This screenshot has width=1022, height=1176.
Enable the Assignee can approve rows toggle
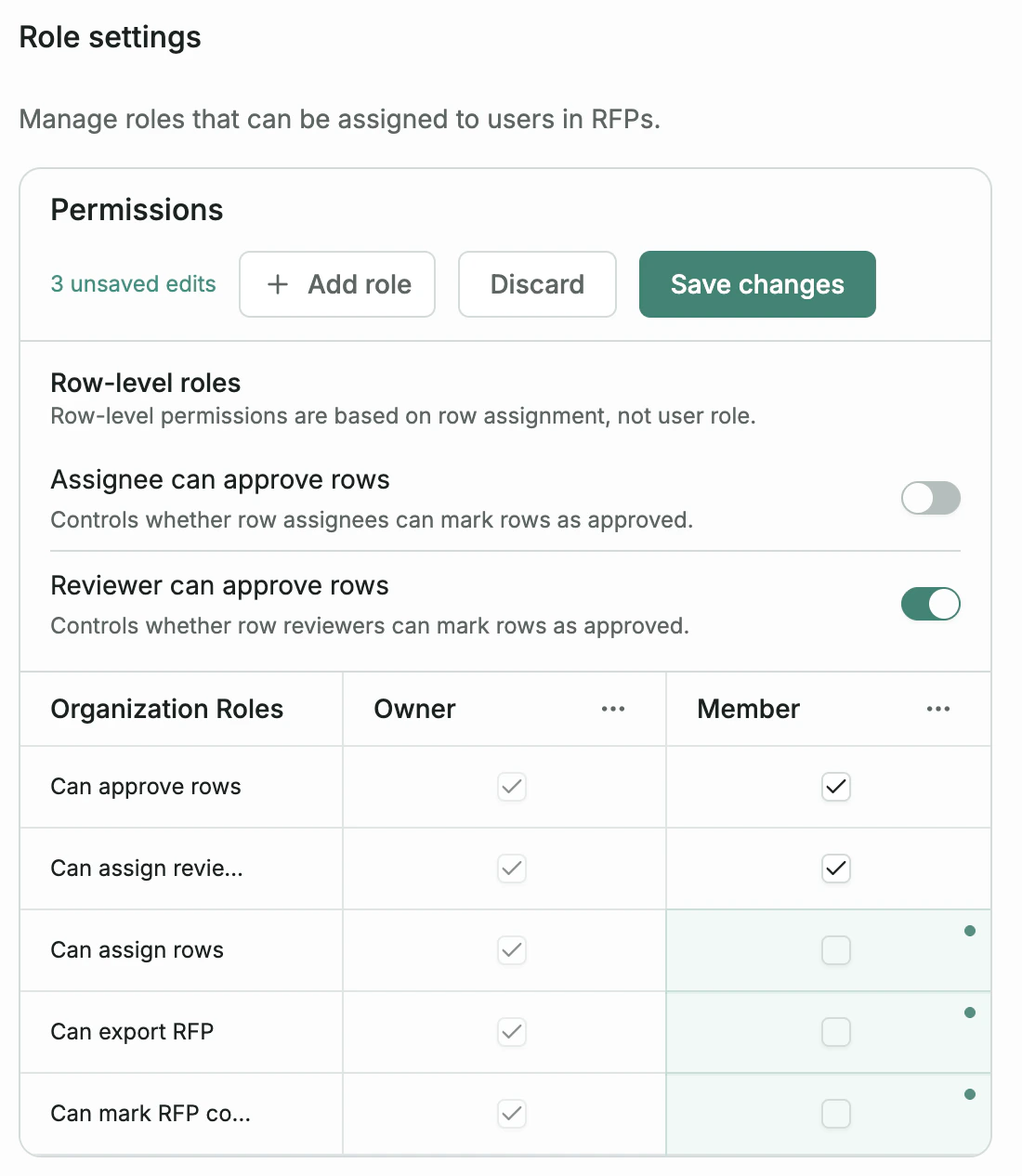[931, 498]
